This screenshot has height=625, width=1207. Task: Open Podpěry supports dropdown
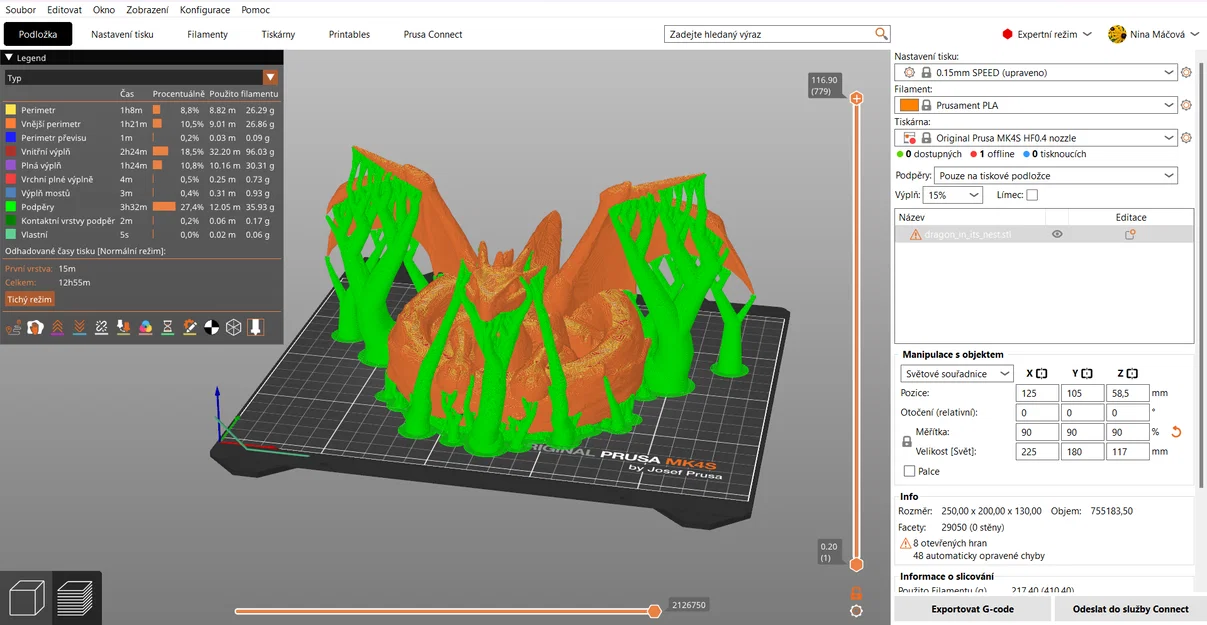point(1057,176)
